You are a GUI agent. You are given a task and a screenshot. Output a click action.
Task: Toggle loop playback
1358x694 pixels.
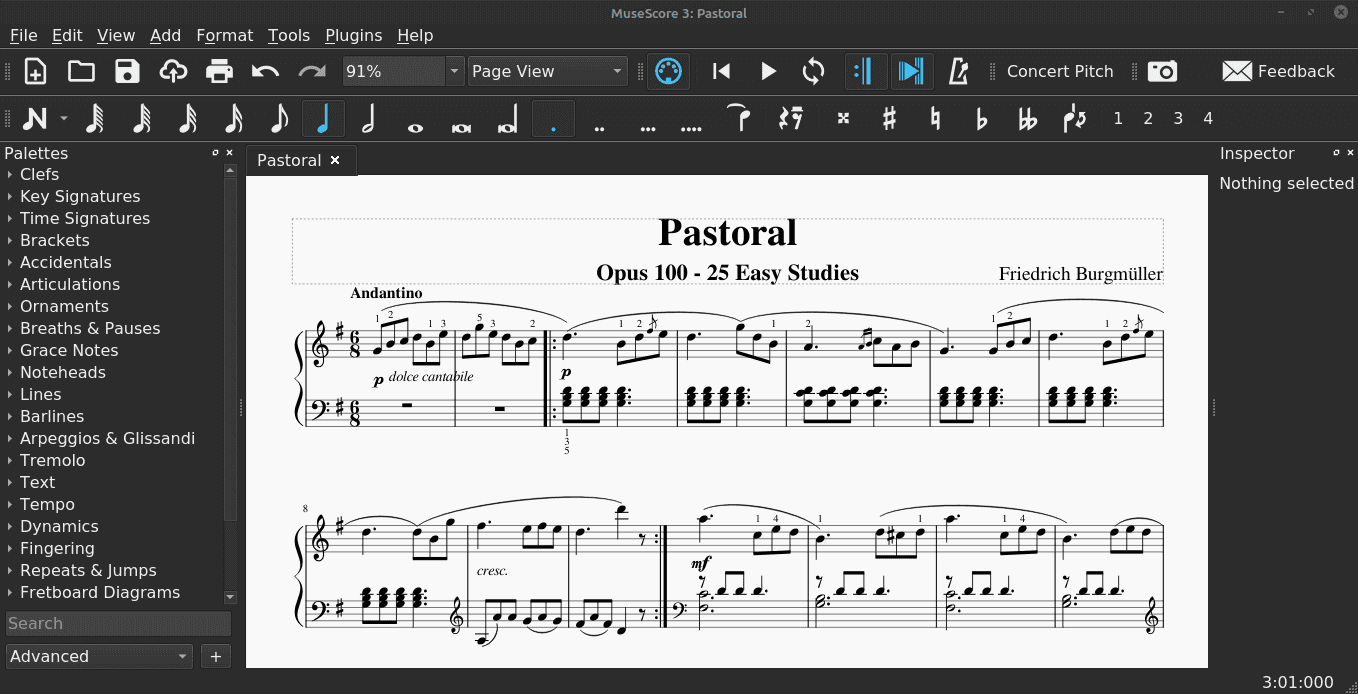[813, 71]
